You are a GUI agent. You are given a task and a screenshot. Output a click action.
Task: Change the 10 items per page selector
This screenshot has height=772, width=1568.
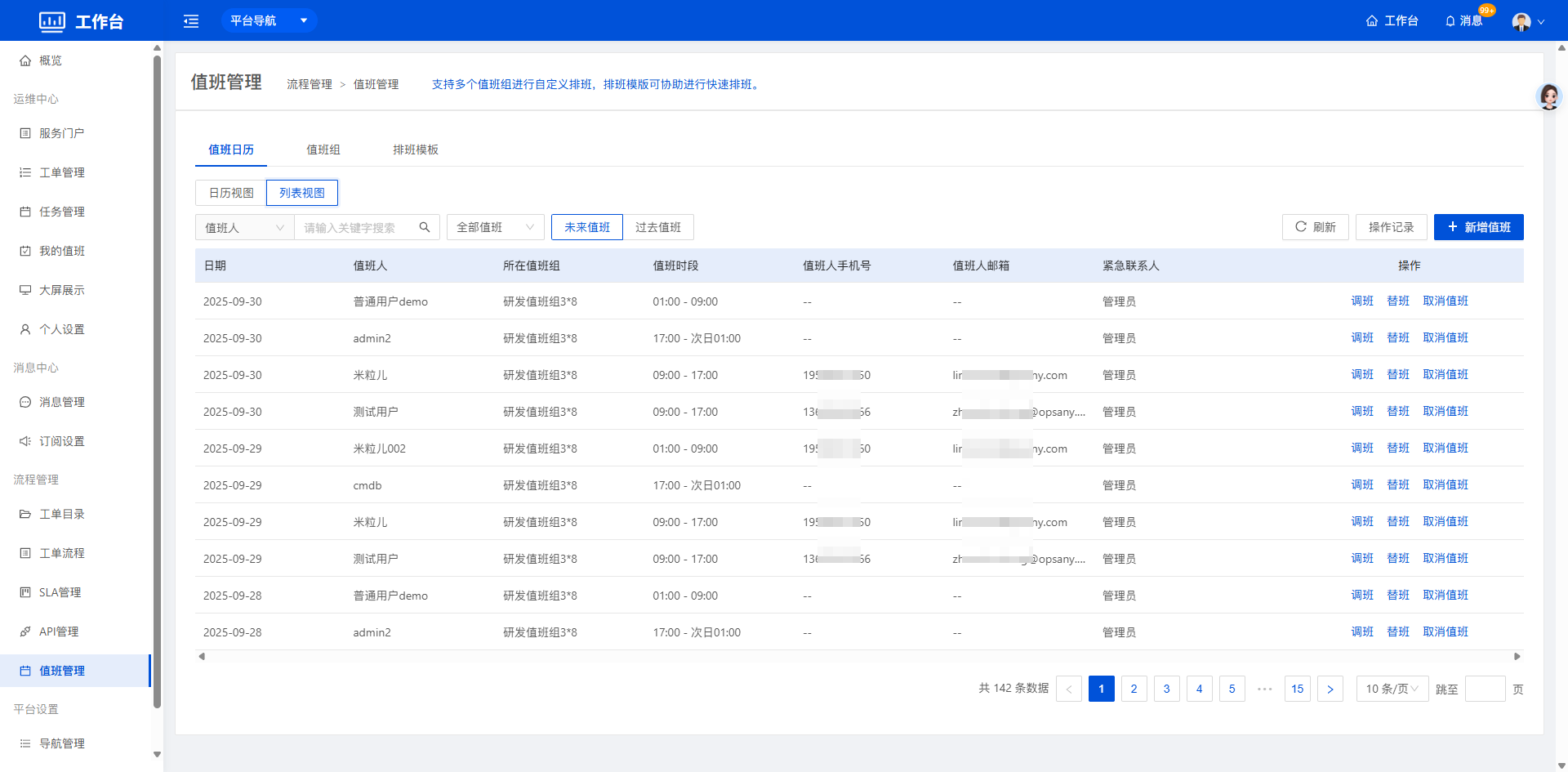point(1392,689)
